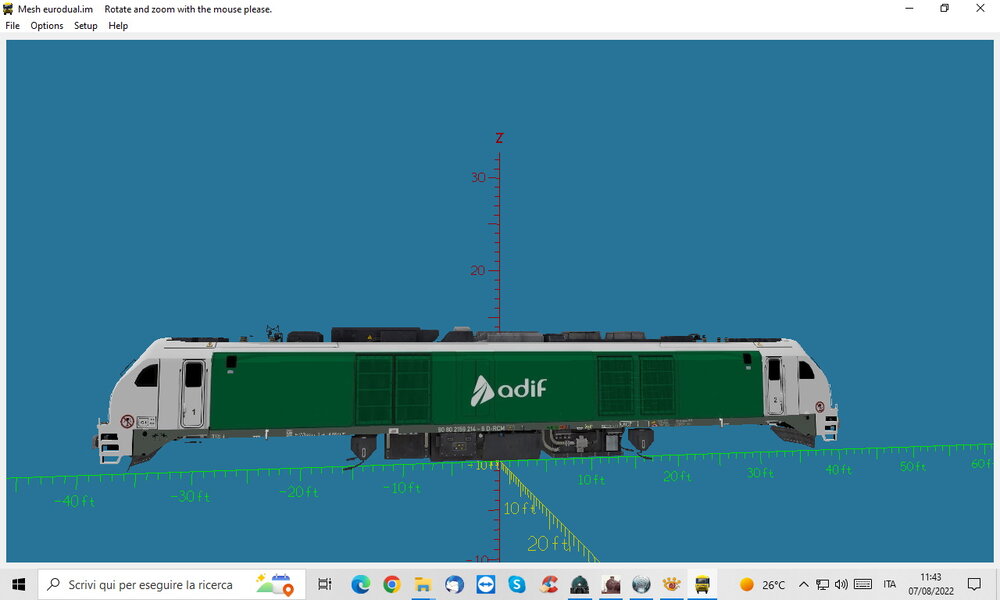
Task: Click the adif logo on the locomotive
Action: point(508,390)
